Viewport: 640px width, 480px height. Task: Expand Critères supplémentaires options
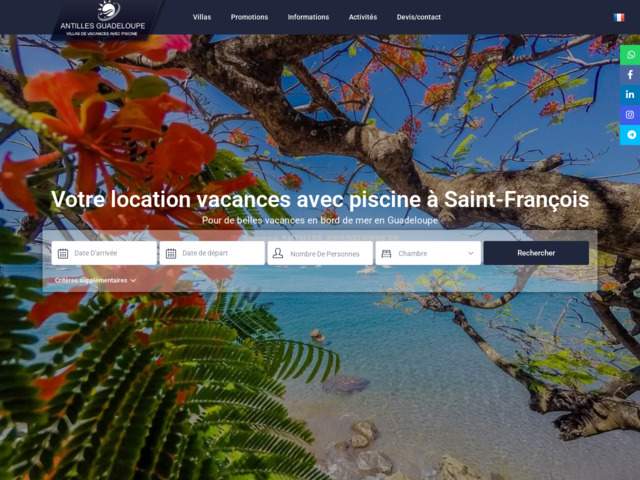(96, 280)
